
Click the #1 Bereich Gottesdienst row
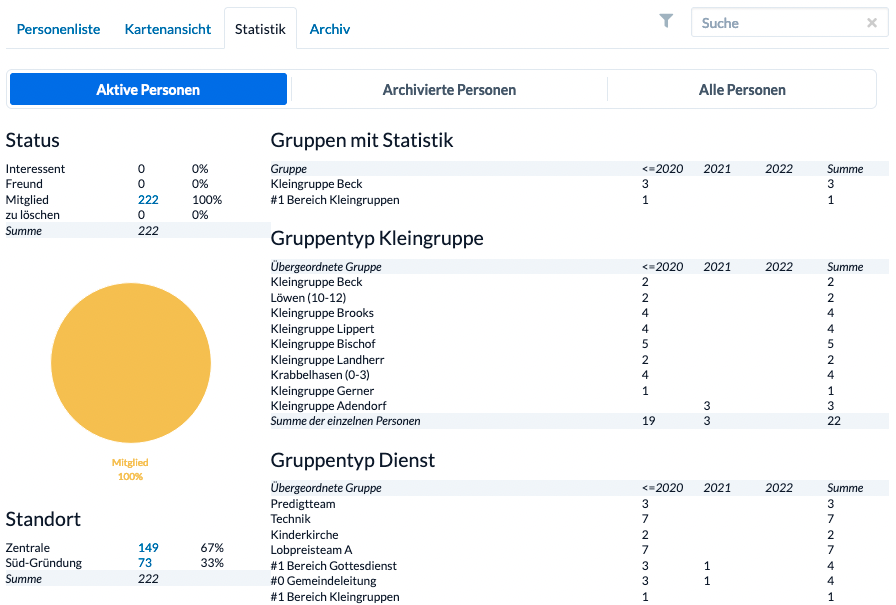(579, 566)
